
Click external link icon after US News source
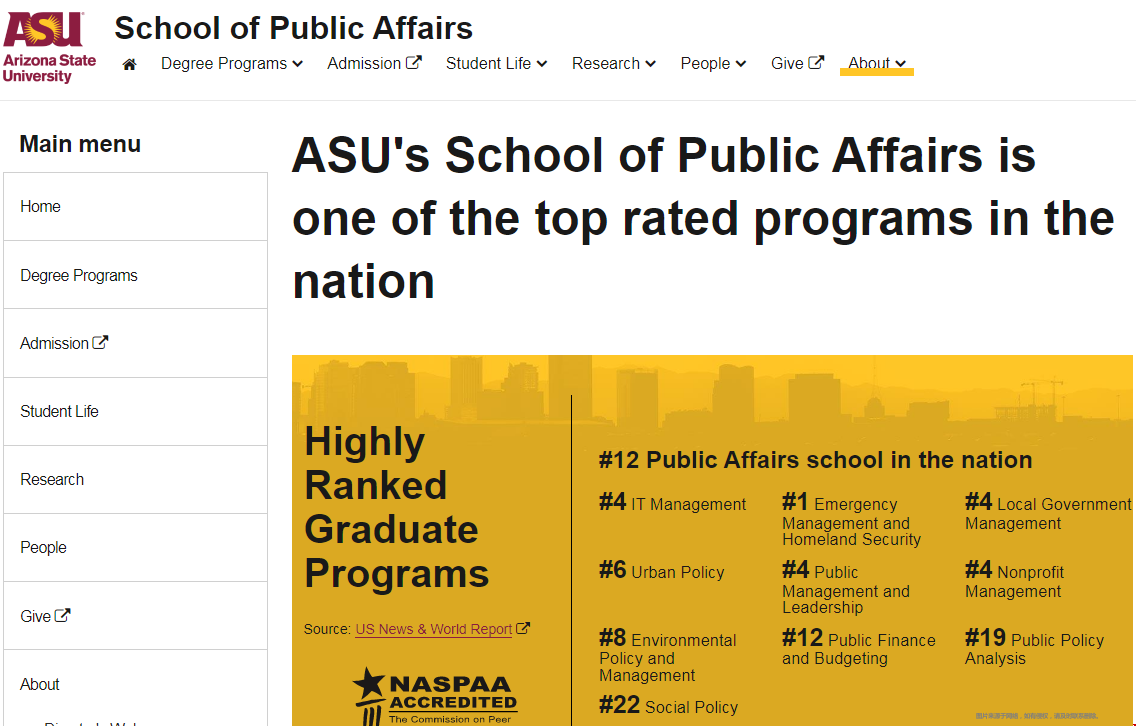point(523,628)
